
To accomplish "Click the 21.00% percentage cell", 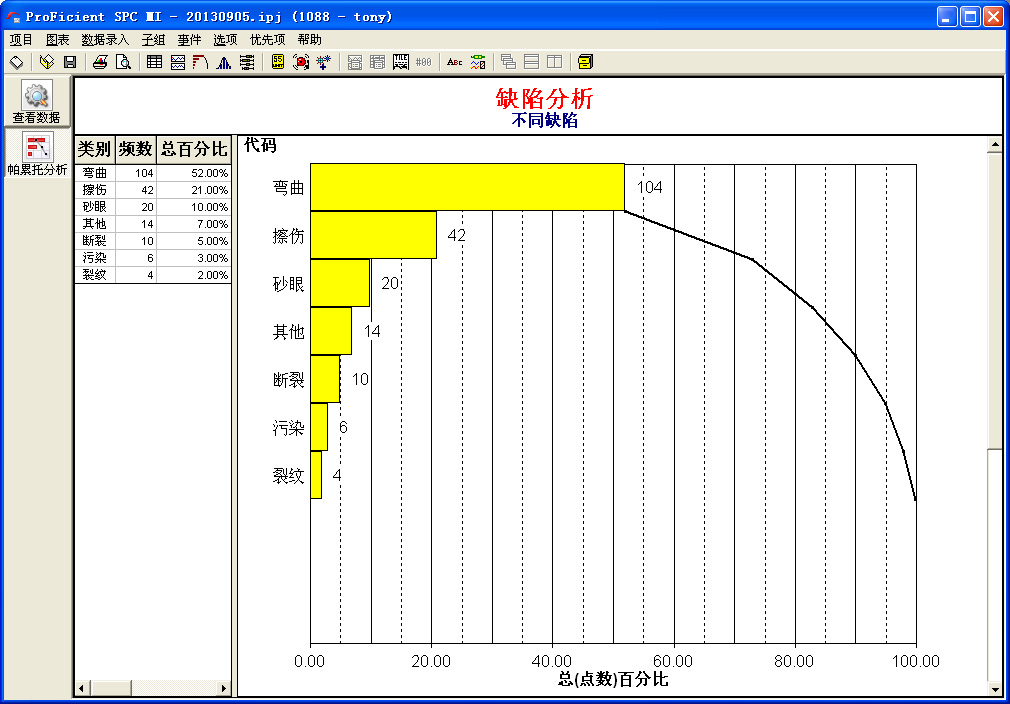I will (194, 190).
